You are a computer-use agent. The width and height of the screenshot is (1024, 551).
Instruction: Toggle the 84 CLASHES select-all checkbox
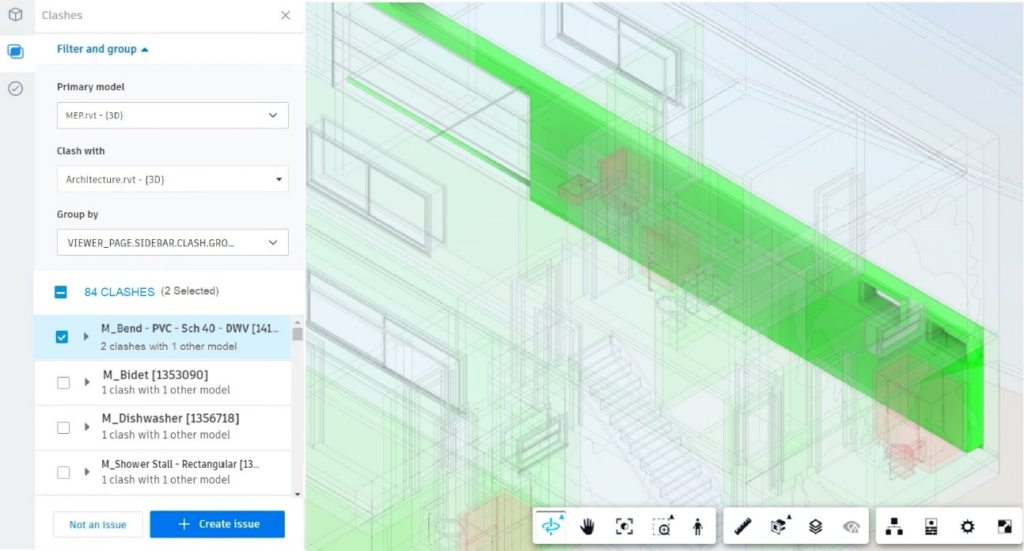tap(61, 292)
